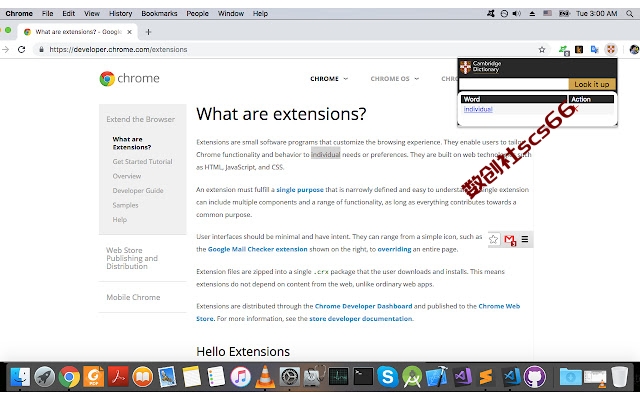640x400 pixels.
Task: Open the History menu
Action: [x=120, y=13]
